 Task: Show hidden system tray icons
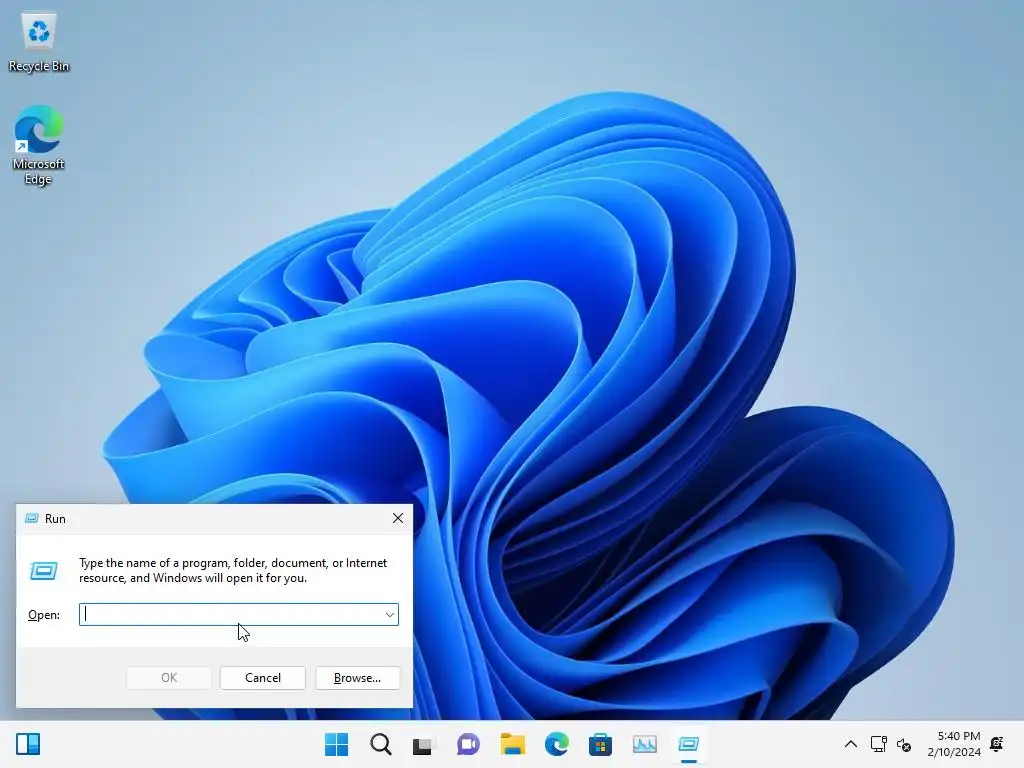point(851,744)
